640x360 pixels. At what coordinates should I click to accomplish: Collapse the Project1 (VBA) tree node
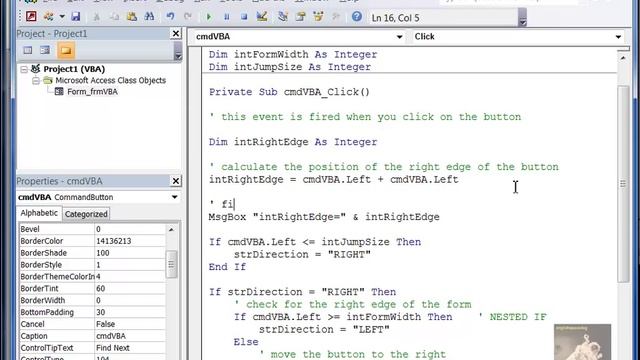(x=24, y=69)
